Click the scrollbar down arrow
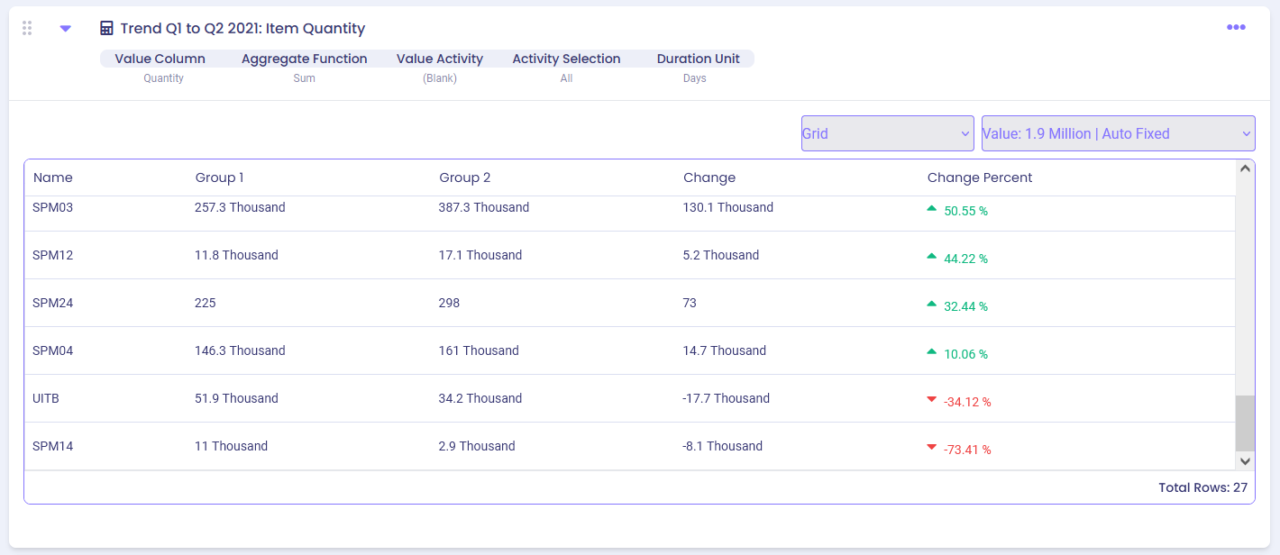Image resolution: width=1280 pixels, height=555 pixels. (x=1245, y=461)
